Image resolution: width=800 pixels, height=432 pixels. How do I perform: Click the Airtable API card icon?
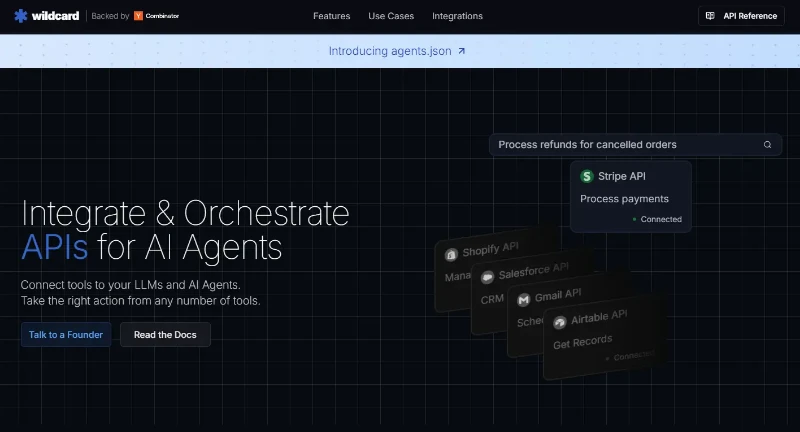click(x=560, y=322)
